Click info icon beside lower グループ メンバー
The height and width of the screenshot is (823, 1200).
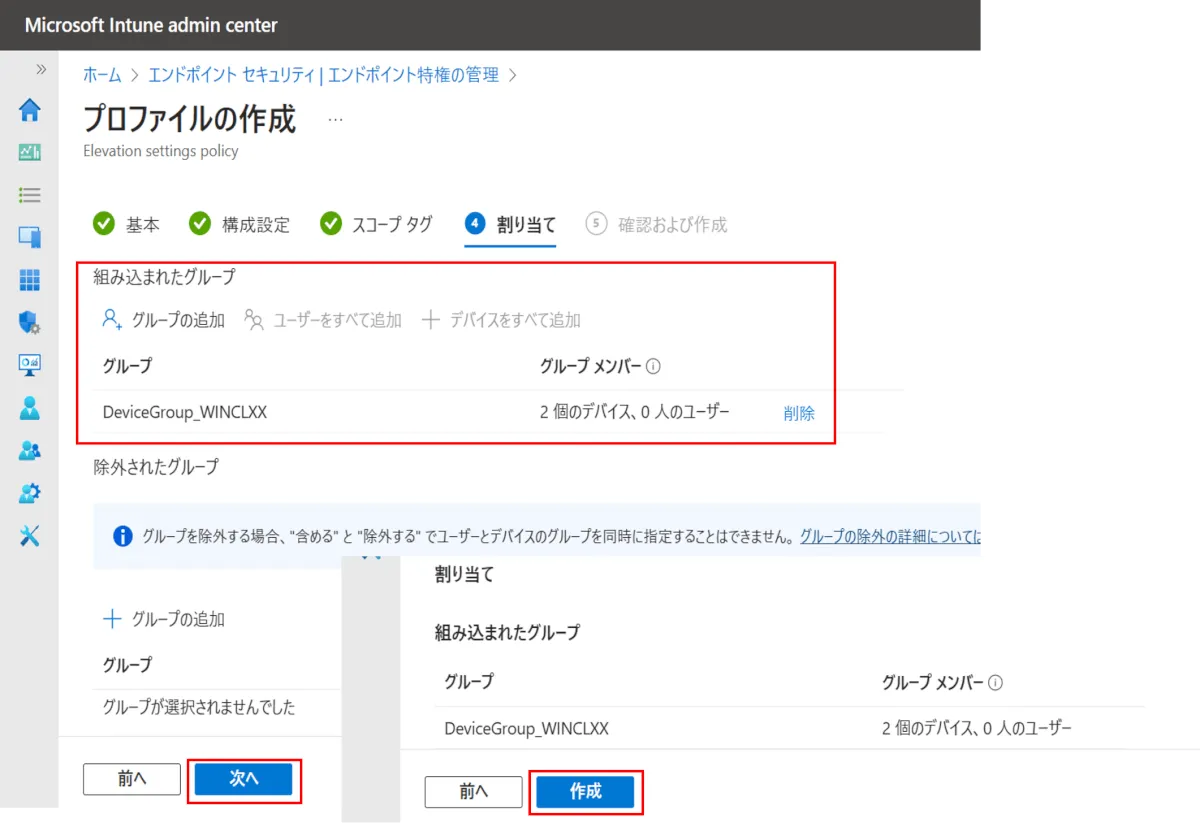(x=995, y=683)
